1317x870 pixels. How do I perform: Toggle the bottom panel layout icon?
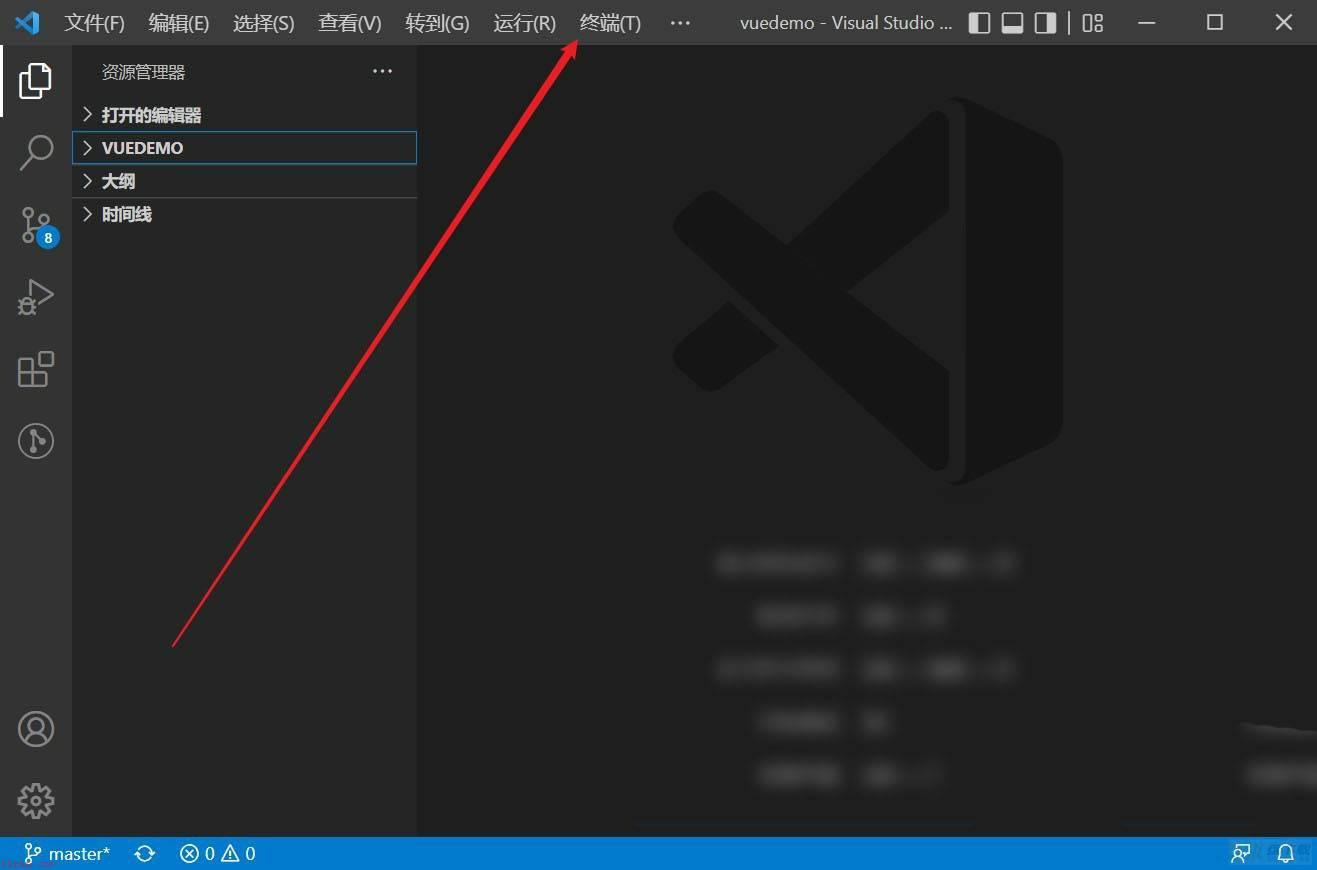click(x=1013, y=23)
